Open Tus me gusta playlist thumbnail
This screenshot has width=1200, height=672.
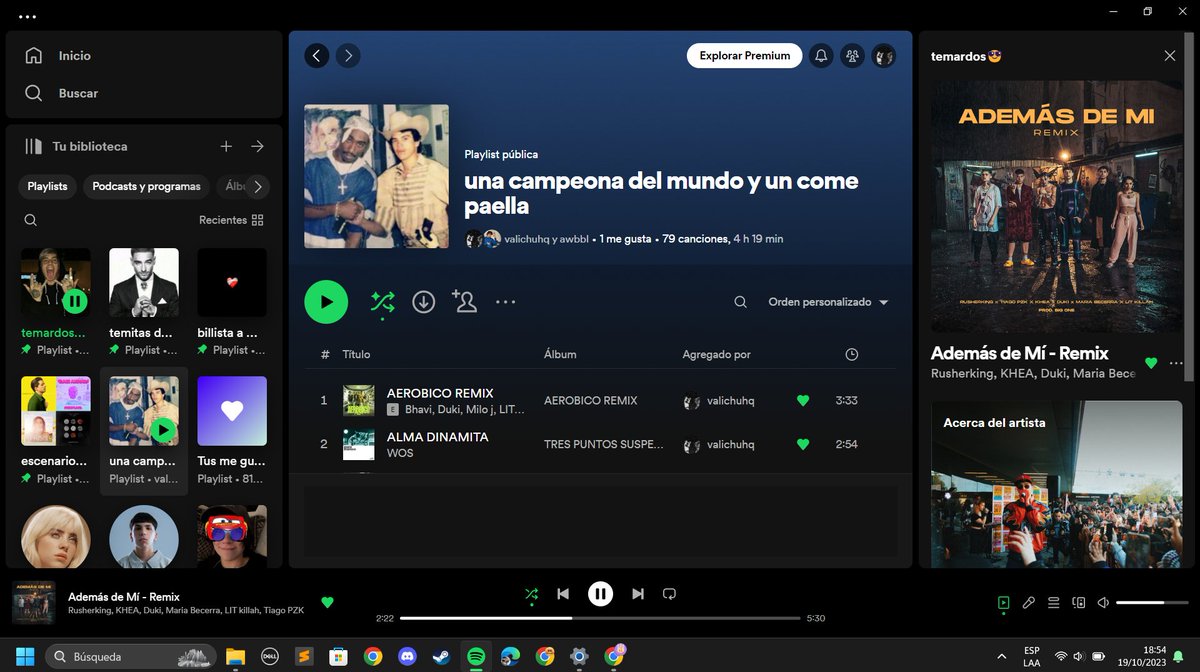coord(232,411)
